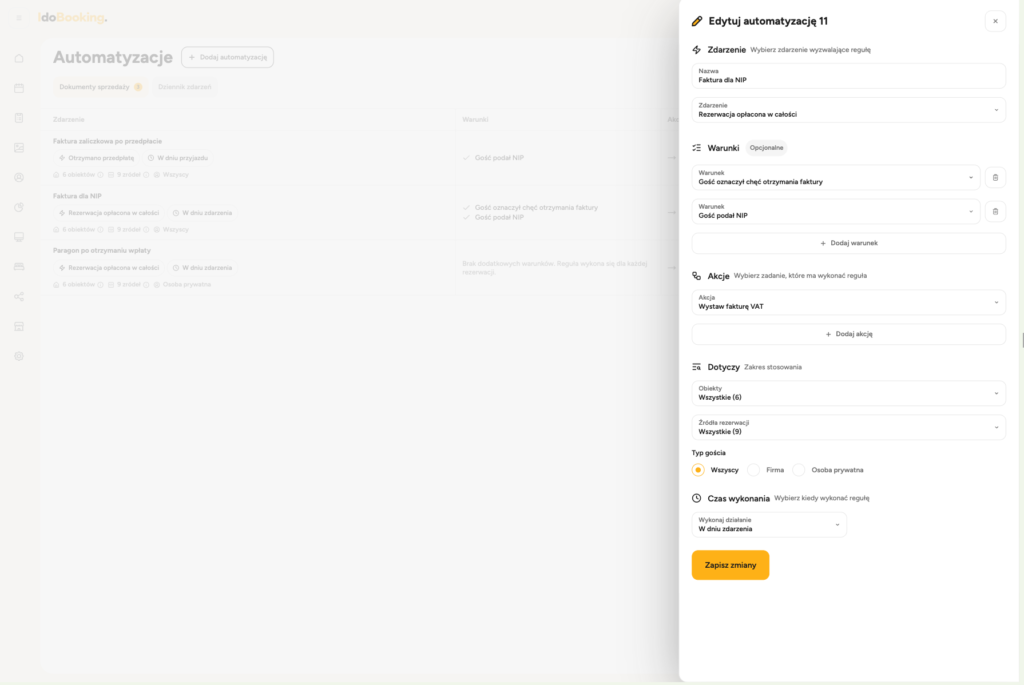Switch to Dziennik zdarzeń tab

184,87
